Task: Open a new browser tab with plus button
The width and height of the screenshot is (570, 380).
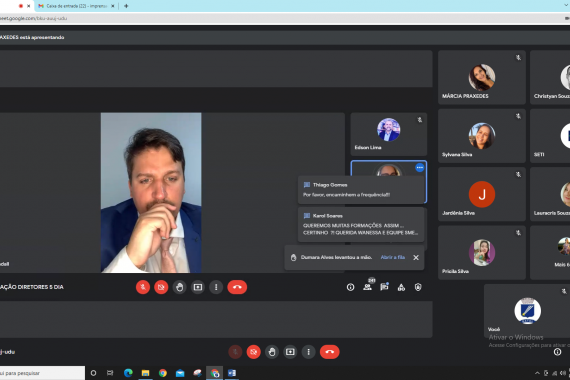Action: click(x=126, y=6)
